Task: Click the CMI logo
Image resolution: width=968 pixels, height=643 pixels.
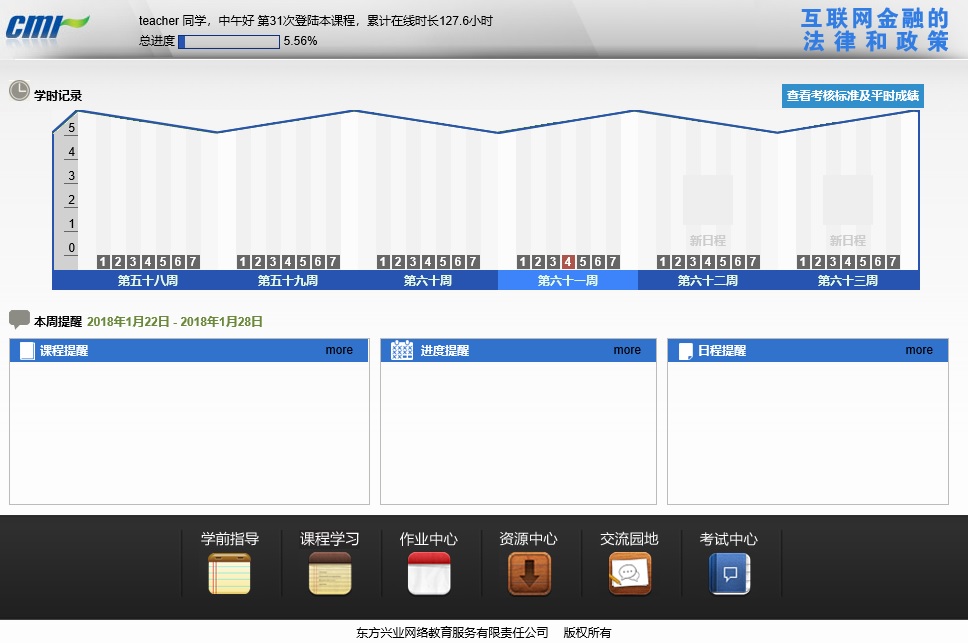Action: point(47,25)
